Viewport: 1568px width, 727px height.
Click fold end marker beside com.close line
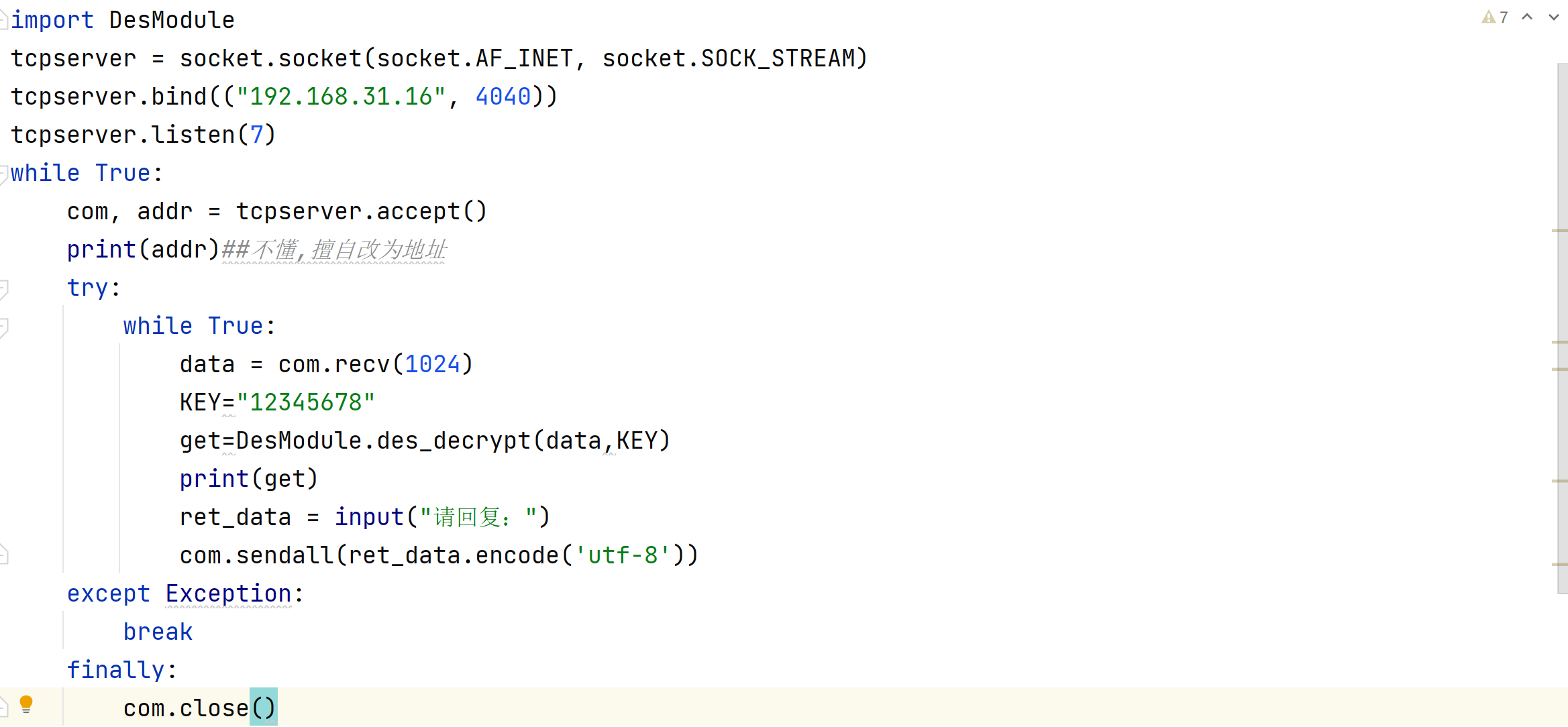[x=4, y=708]
